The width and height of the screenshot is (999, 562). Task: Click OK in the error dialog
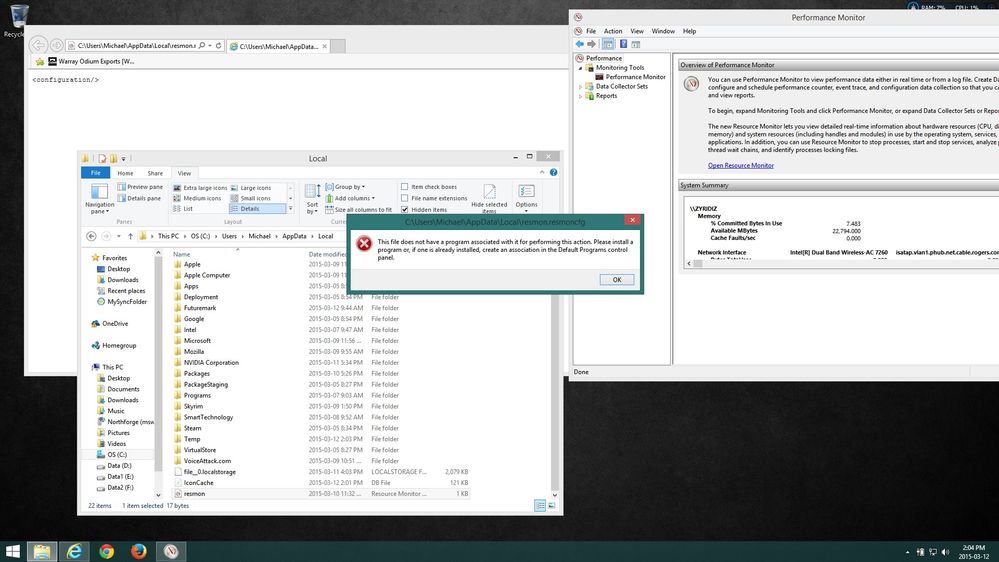617,280
